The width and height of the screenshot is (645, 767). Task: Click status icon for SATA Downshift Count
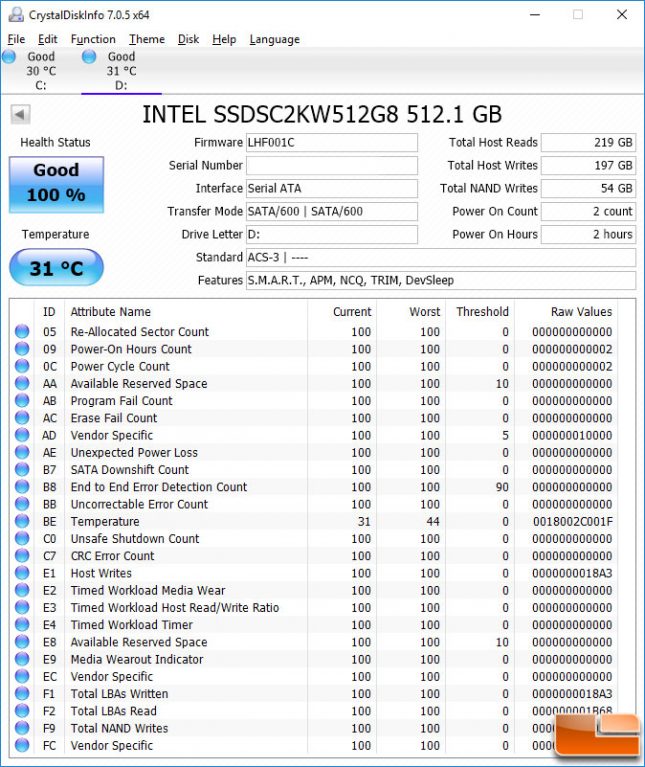point(22,470)
